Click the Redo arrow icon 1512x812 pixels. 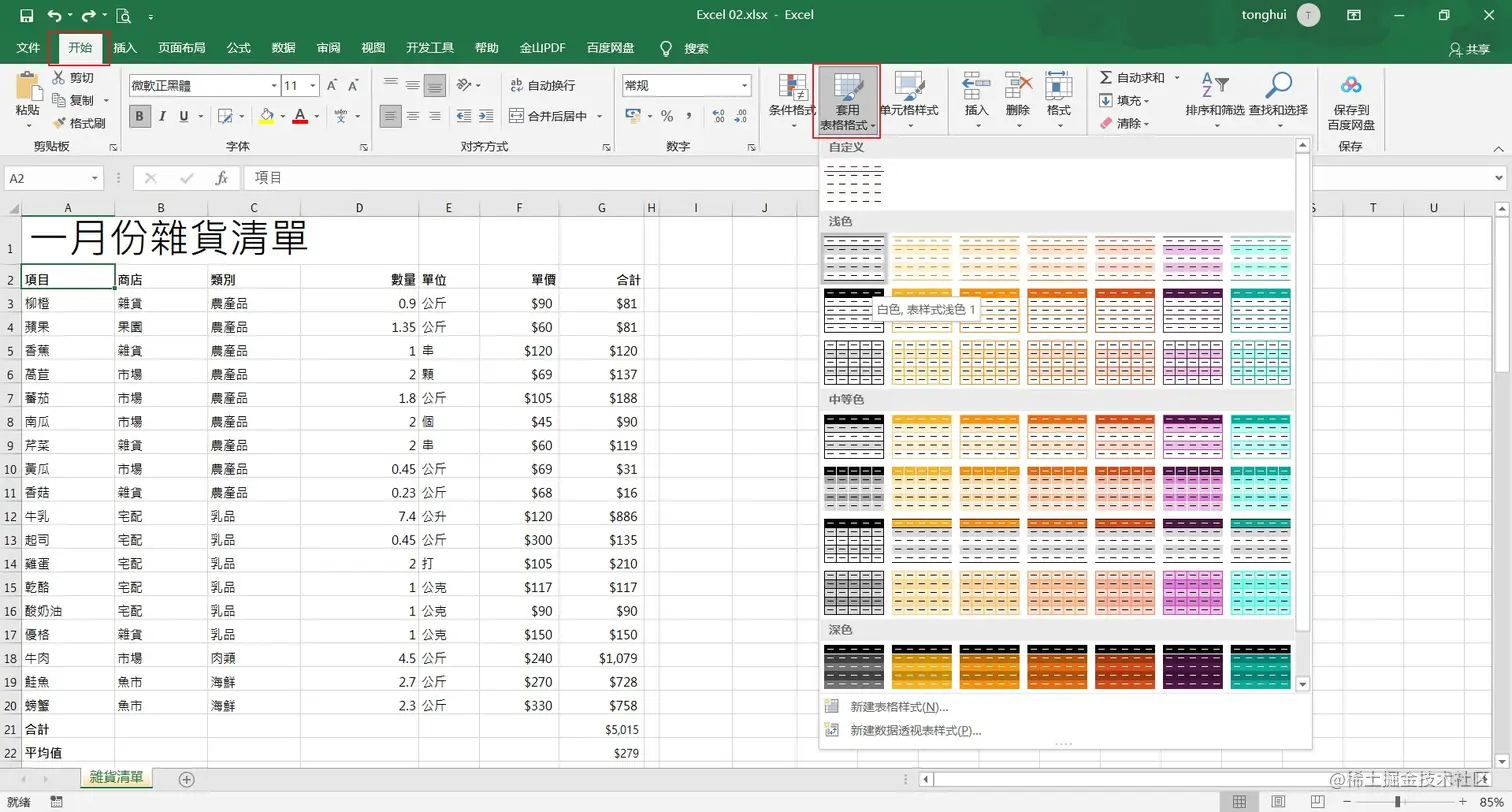[x=88, y=16]
